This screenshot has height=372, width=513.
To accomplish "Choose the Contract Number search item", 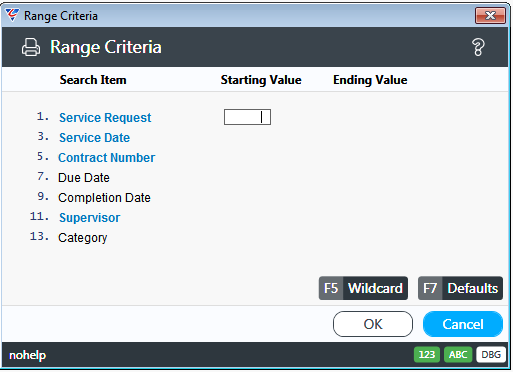I will pyautogui.click(x=106, y=158).
